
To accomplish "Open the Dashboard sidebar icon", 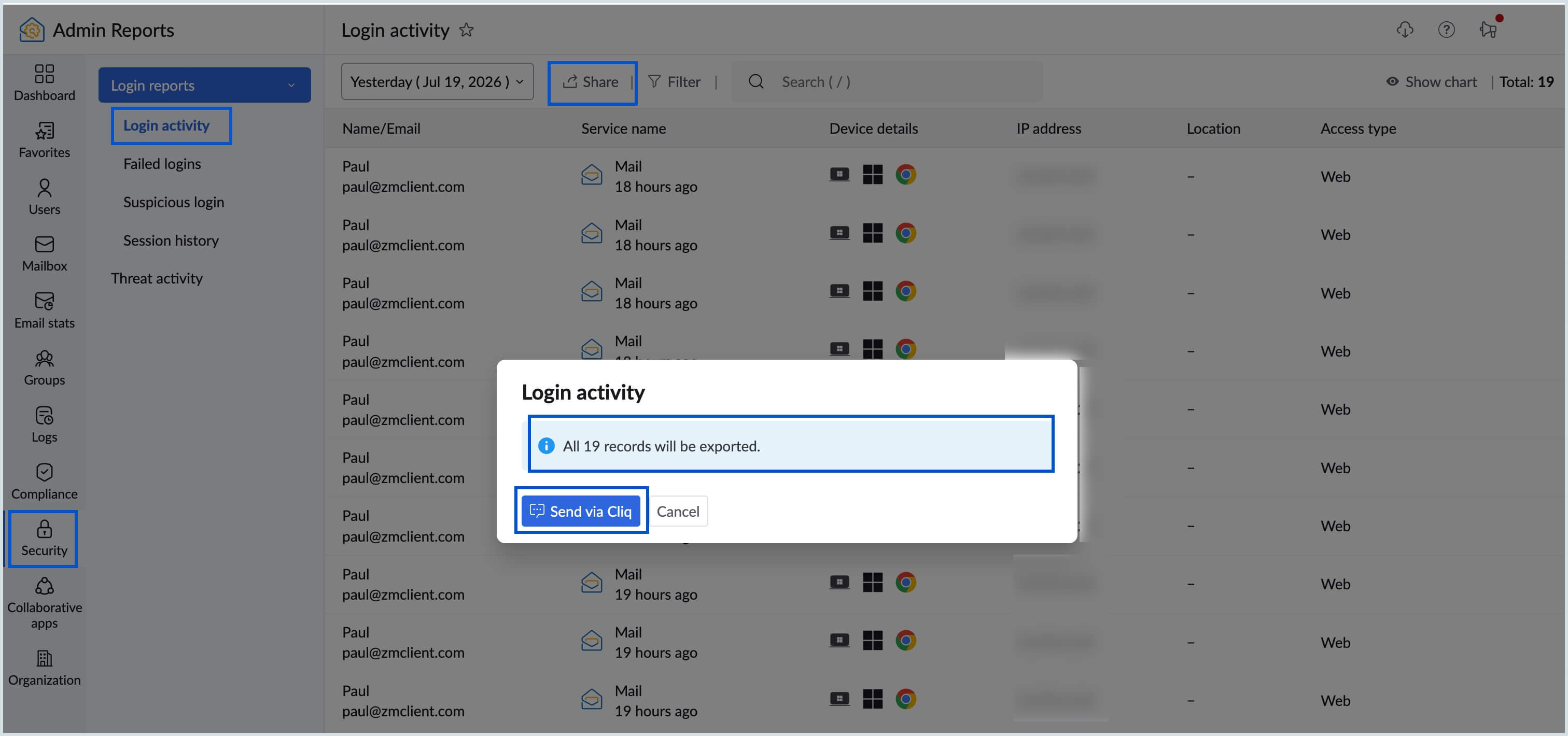I will 44,83.
